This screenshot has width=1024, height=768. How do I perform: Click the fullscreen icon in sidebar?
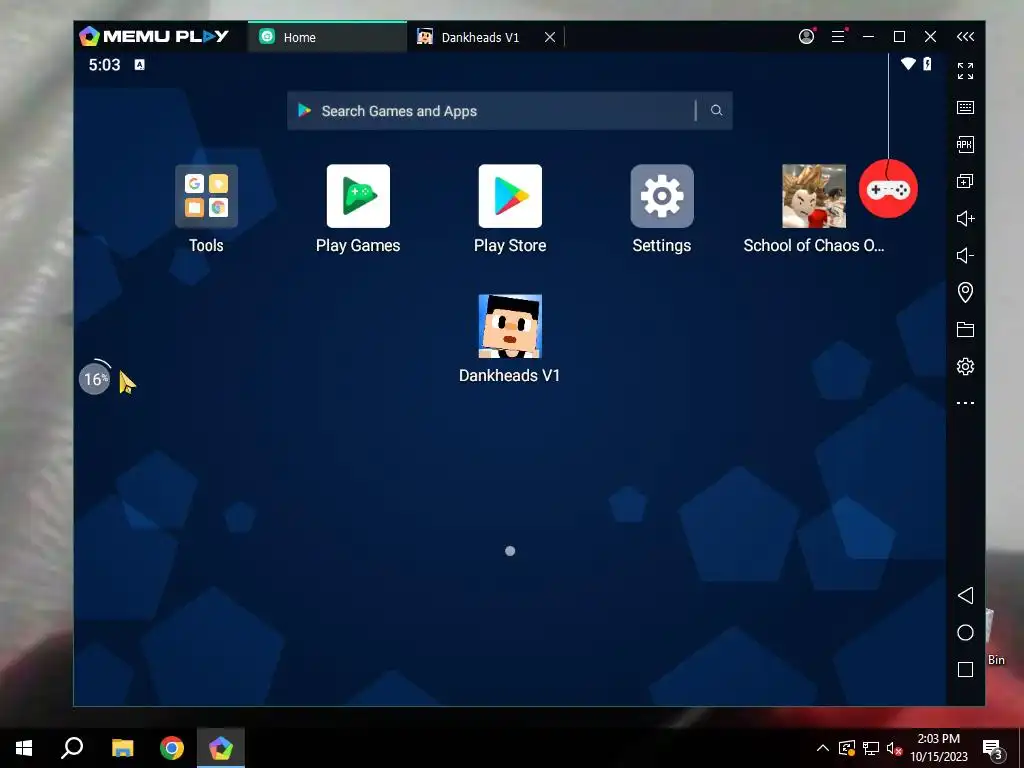coord(965,71)
